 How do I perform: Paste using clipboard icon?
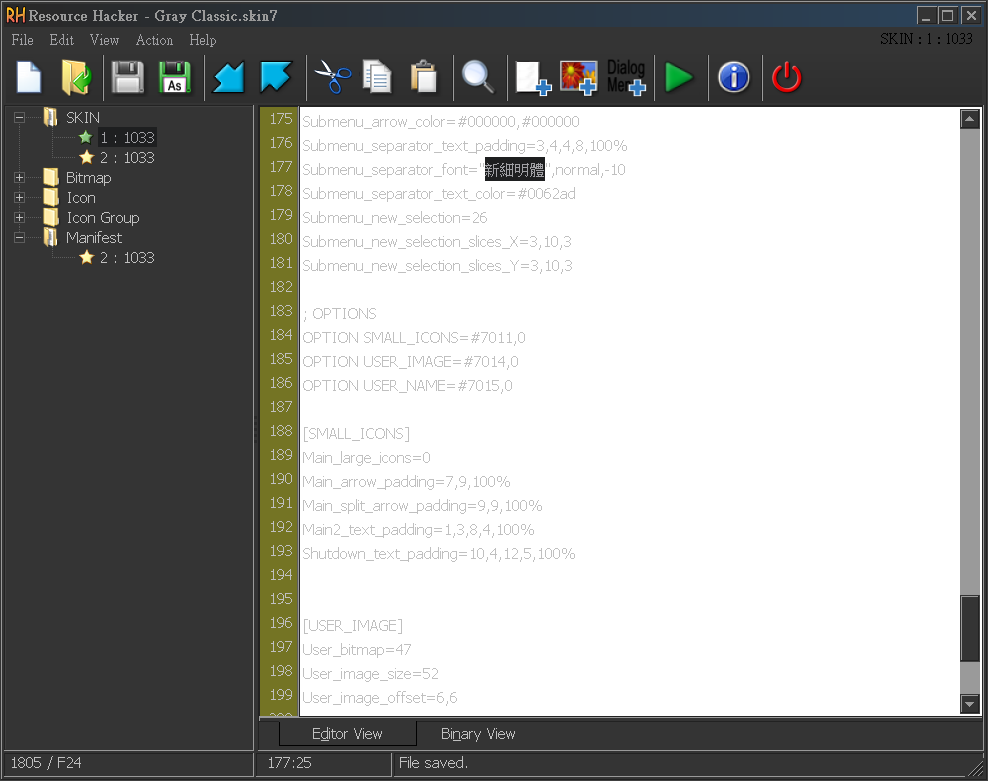(423, 78)
